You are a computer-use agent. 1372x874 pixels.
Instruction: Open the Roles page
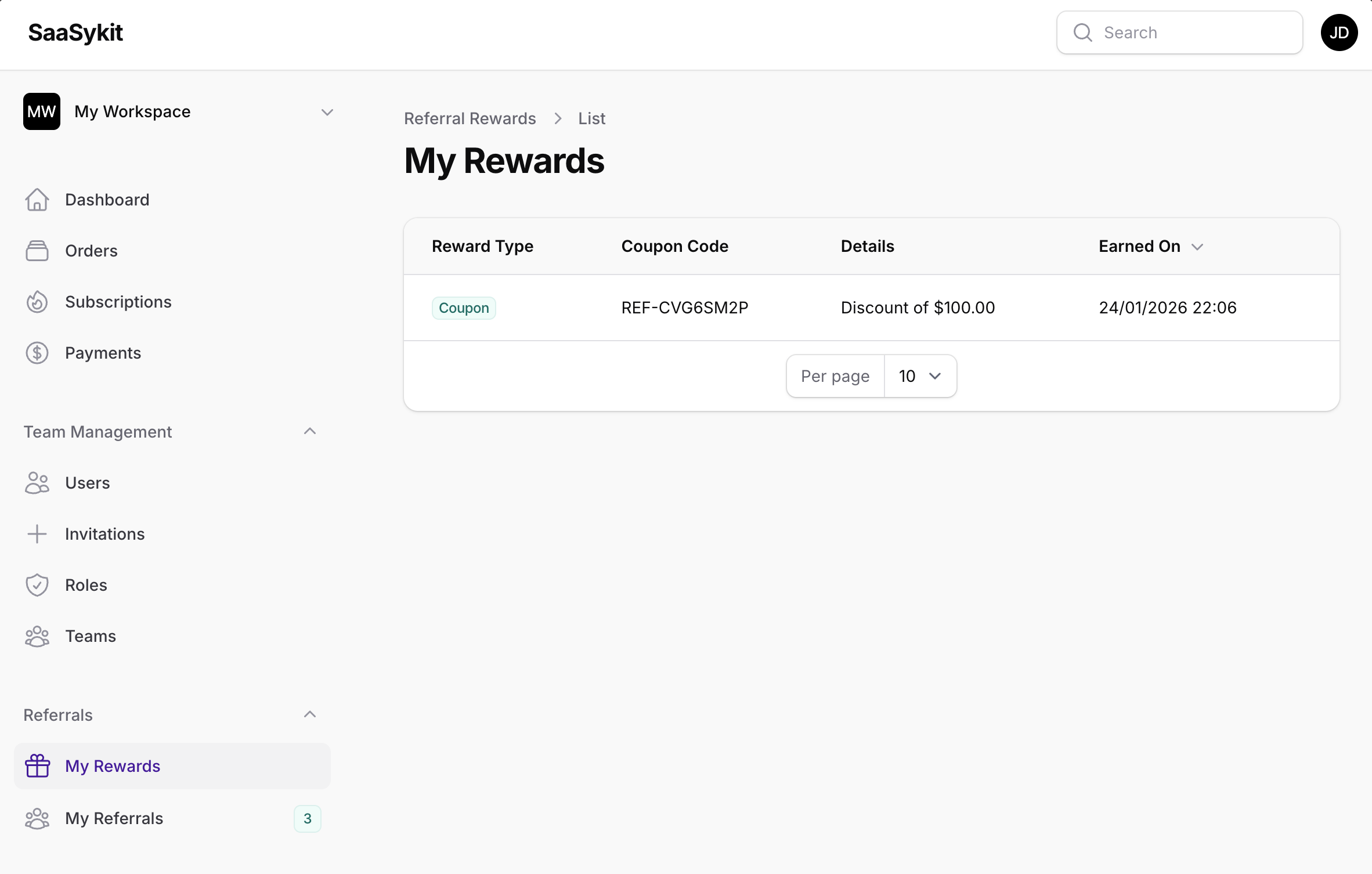click(85, 585)
